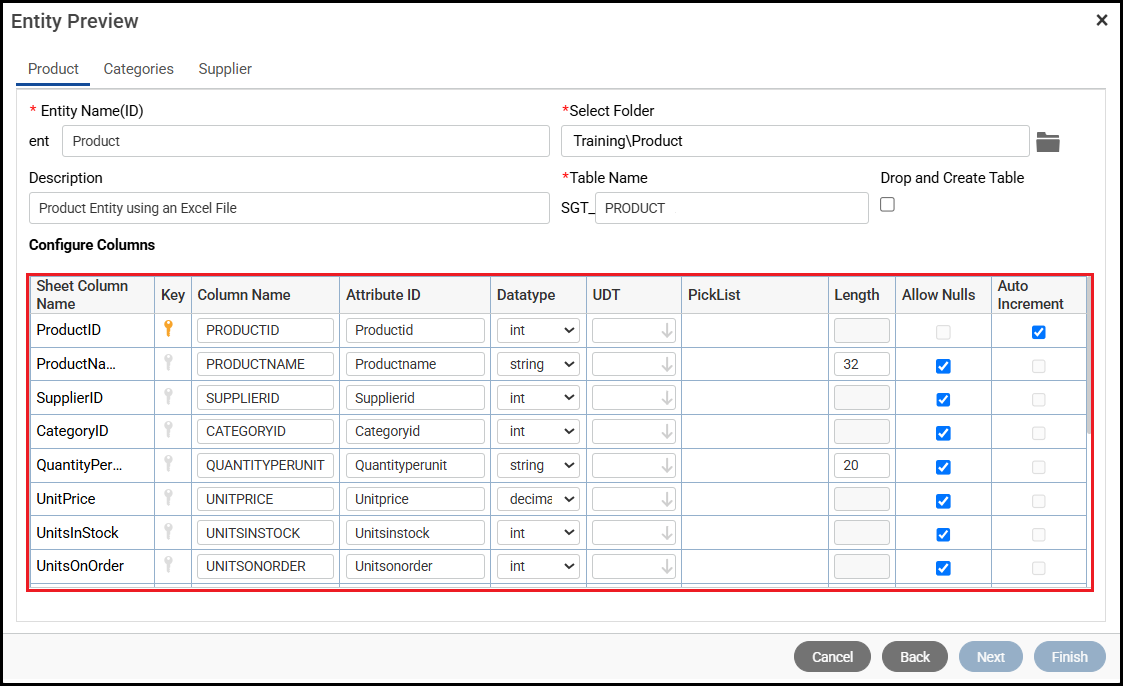Click key icon in UnitsOnOrder row
The image size is (1123, 686).
tap(168, 565)
